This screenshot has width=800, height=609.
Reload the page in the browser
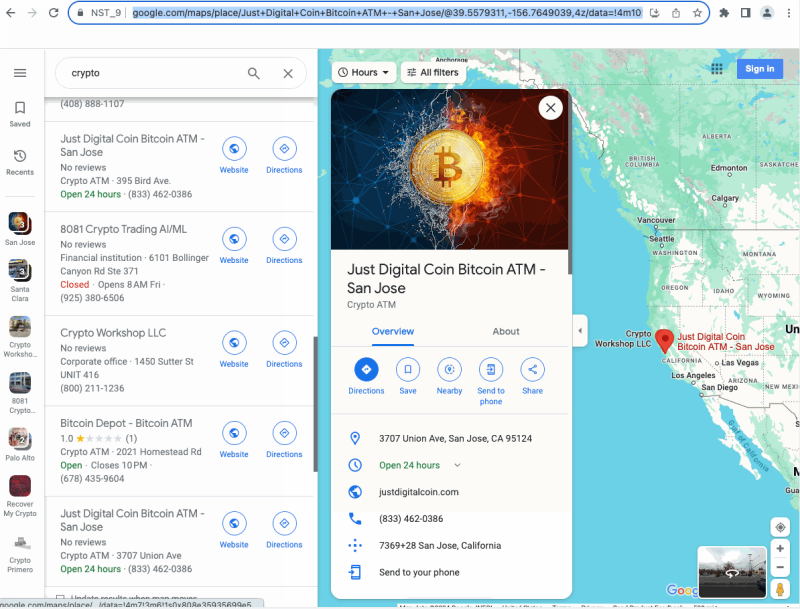(54, 13)
